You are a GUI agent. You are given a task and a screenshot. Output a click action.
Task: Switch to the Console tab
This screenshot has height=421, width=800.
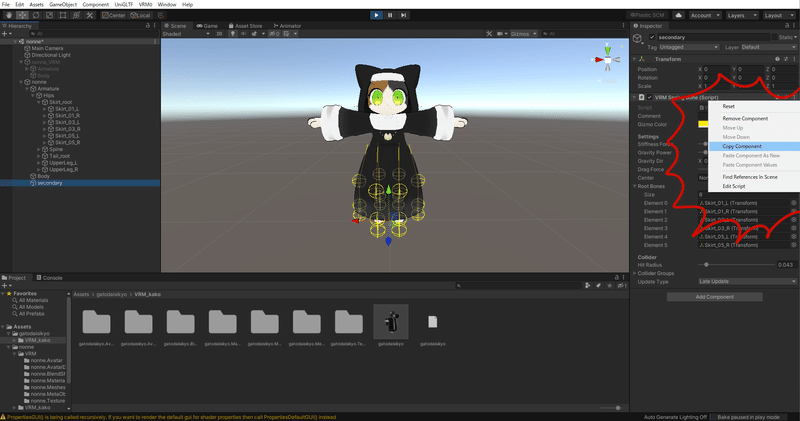pos(49,278)
